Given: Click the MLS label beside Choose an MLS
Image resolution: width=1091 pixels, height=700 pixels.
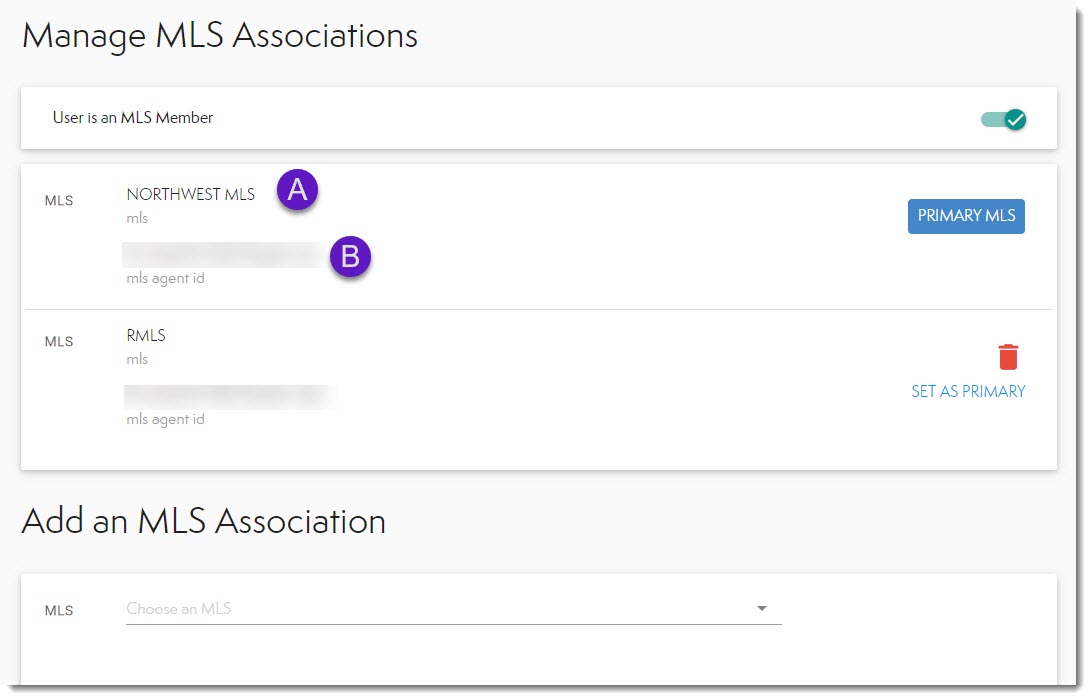Looking at the screenshot, I should (x=59, y=610).
